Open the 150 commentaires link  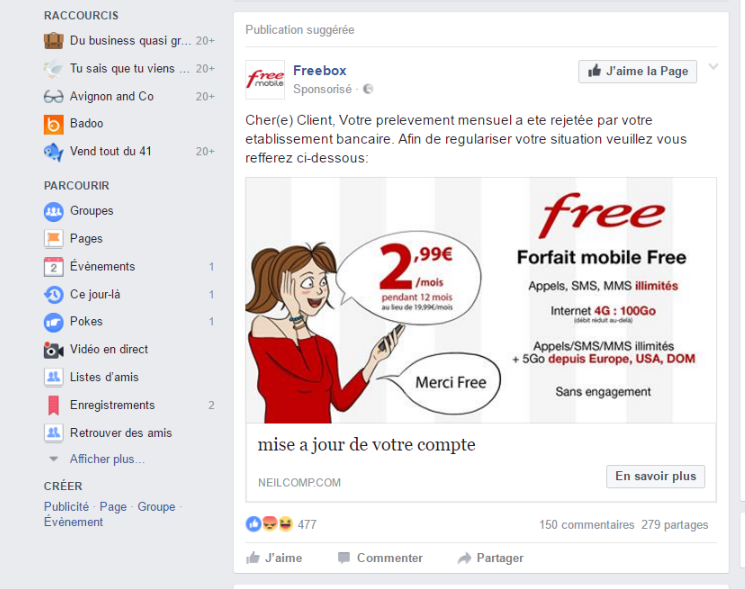point(587,525)
